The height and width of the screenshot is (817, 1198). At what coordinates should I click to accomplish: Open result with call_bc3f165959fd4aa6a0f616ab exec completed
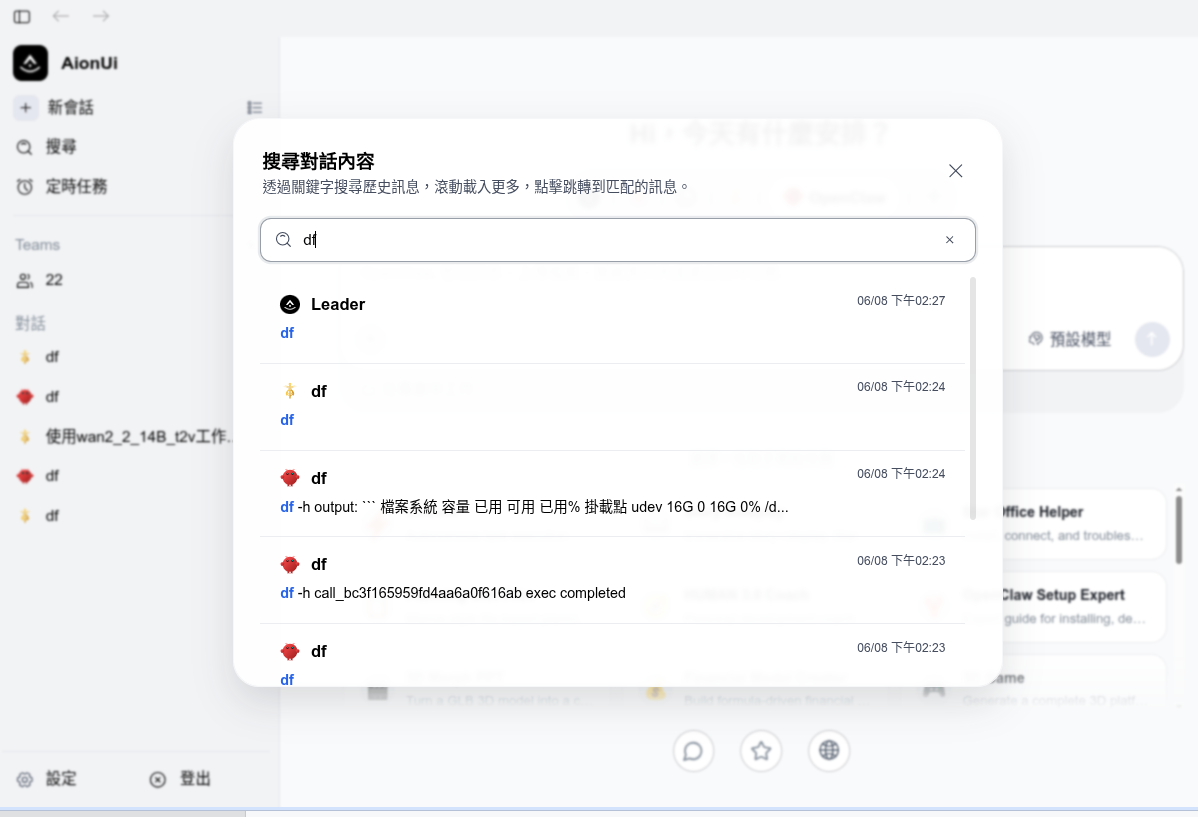613,580
